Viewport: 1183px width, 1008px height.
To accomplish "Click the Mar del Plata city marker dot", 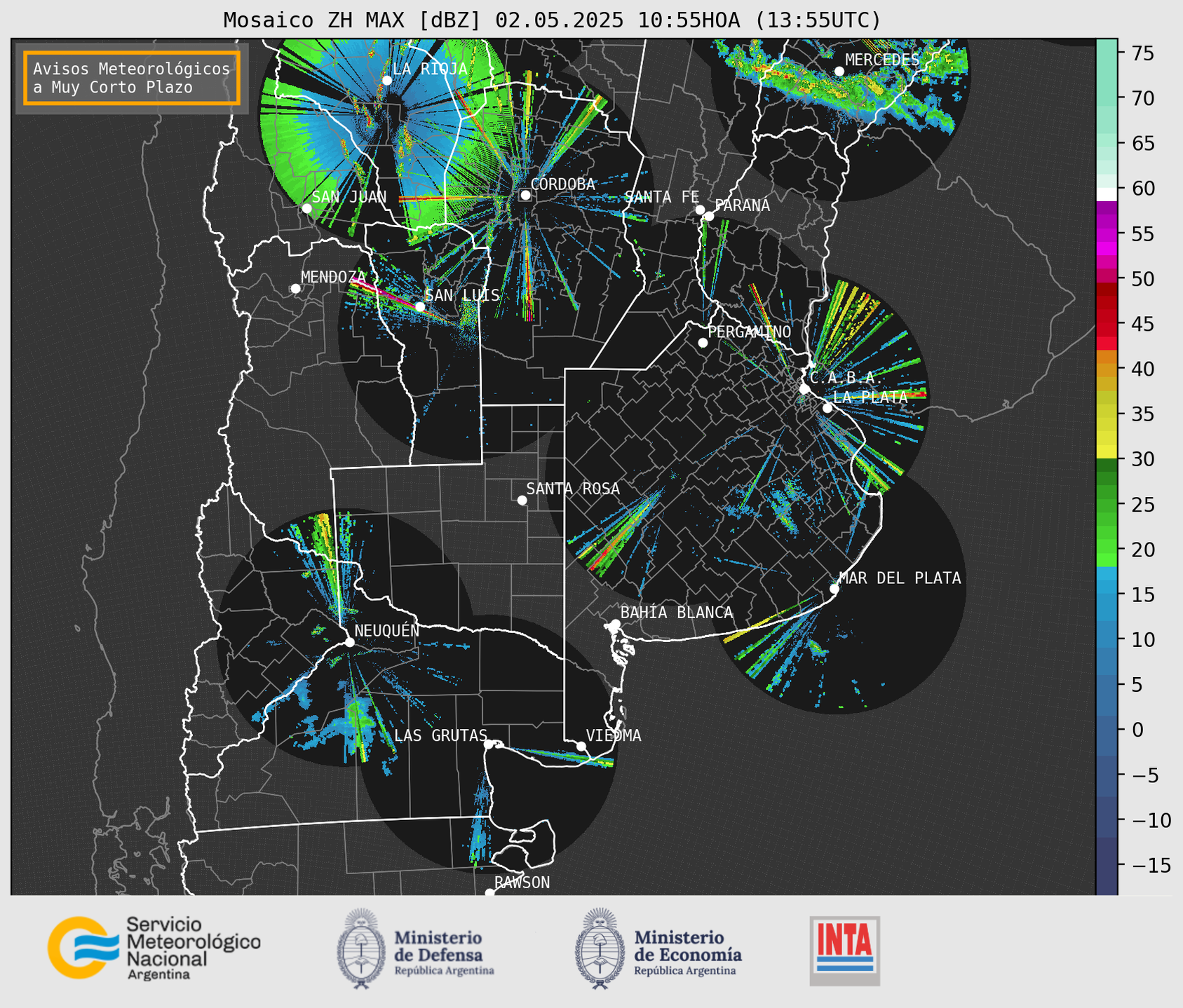I will pyautogui.click(x=834, y=589).
